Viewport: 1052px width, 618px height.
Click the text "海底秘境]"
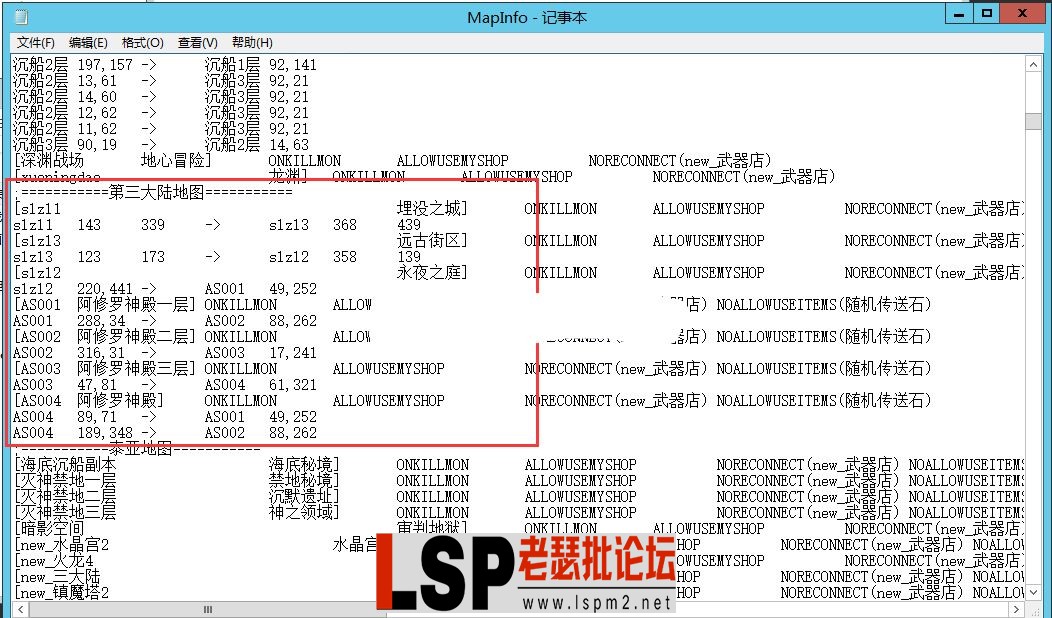(304, 465)
